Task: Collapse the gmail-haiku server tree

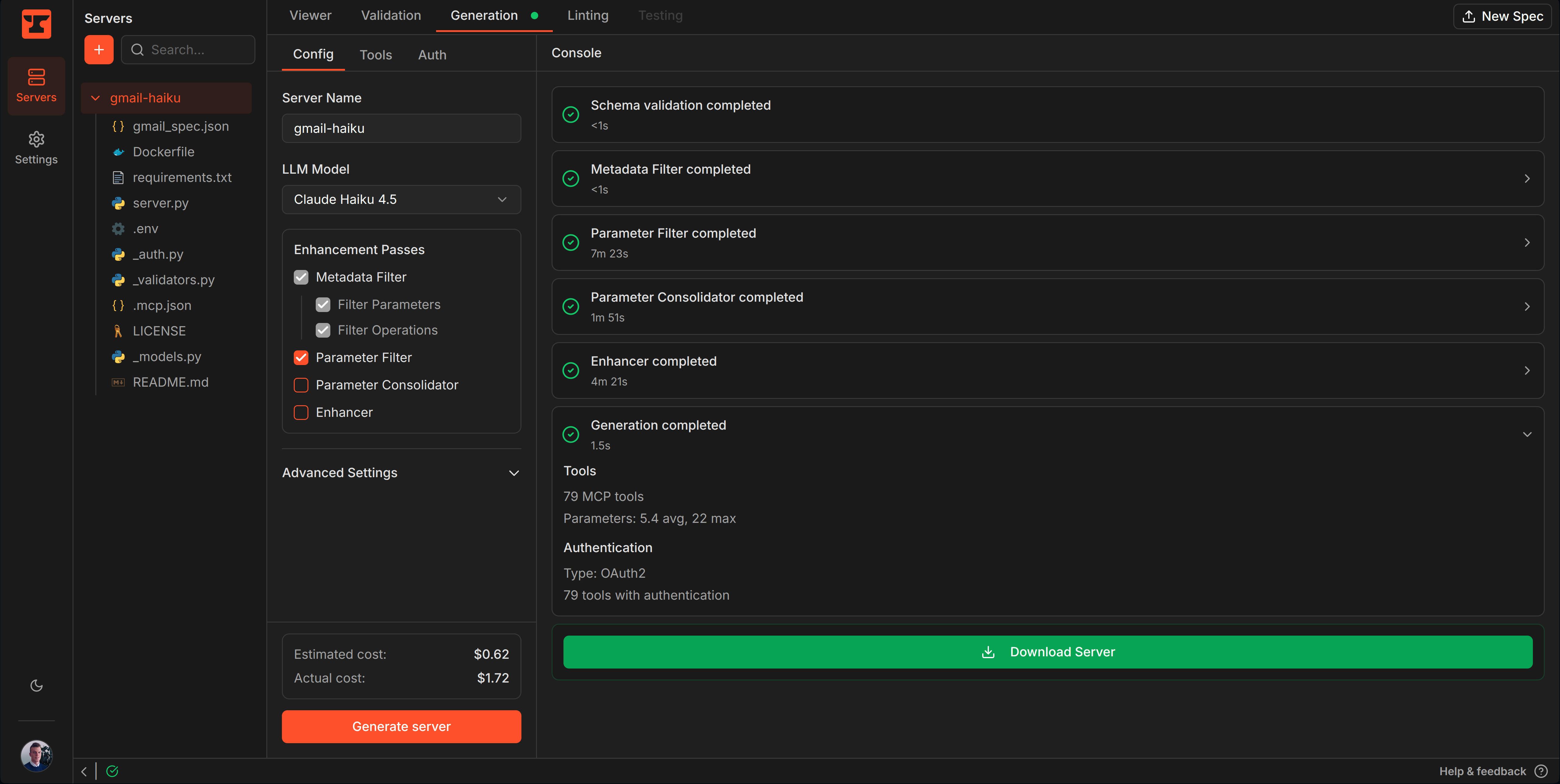Action: 95,98
